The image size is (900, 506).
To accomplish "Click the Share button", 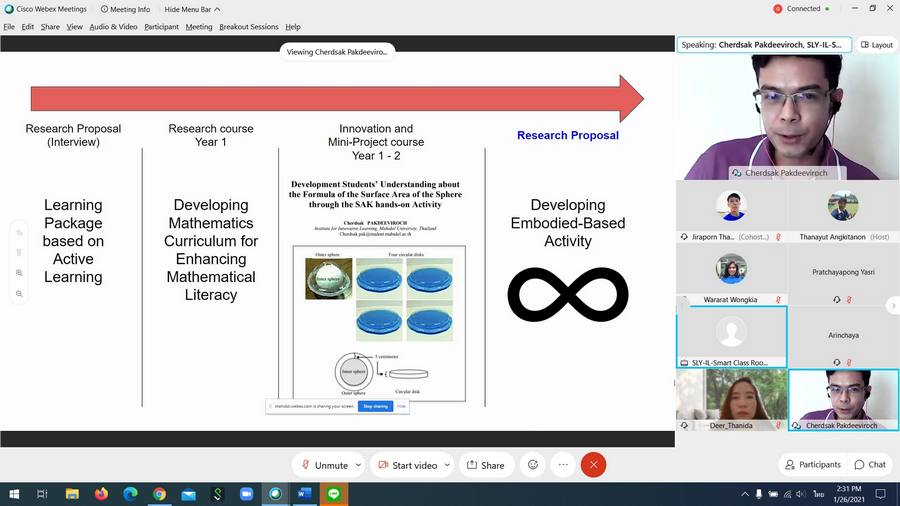I will pyautogui.click(x=485, y=465).
